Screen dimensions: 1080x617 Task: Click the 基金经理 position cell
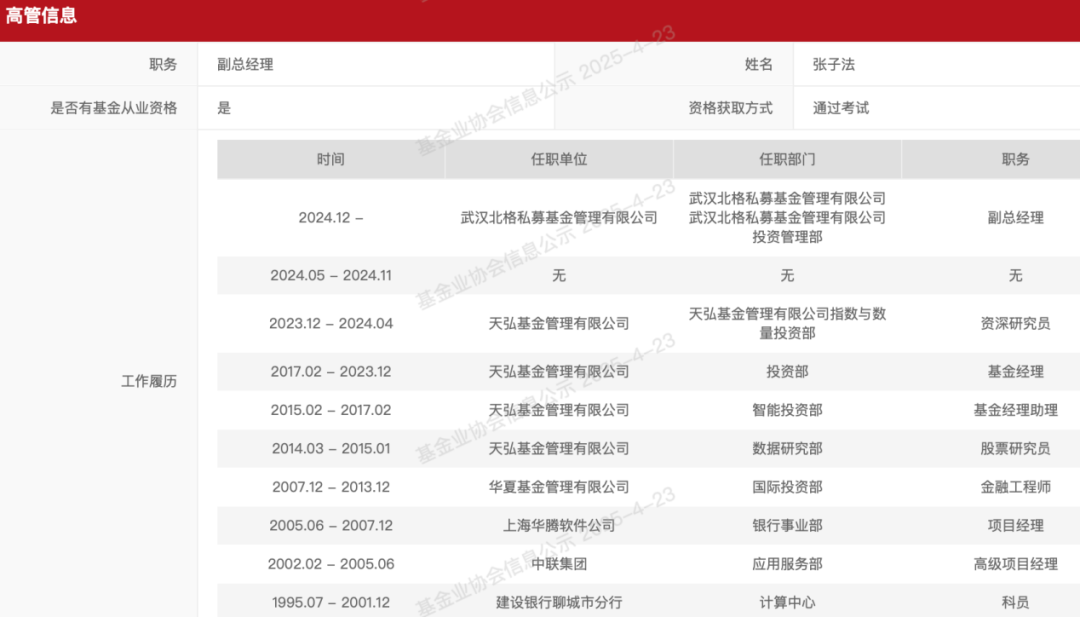(x=1015, y=372)
